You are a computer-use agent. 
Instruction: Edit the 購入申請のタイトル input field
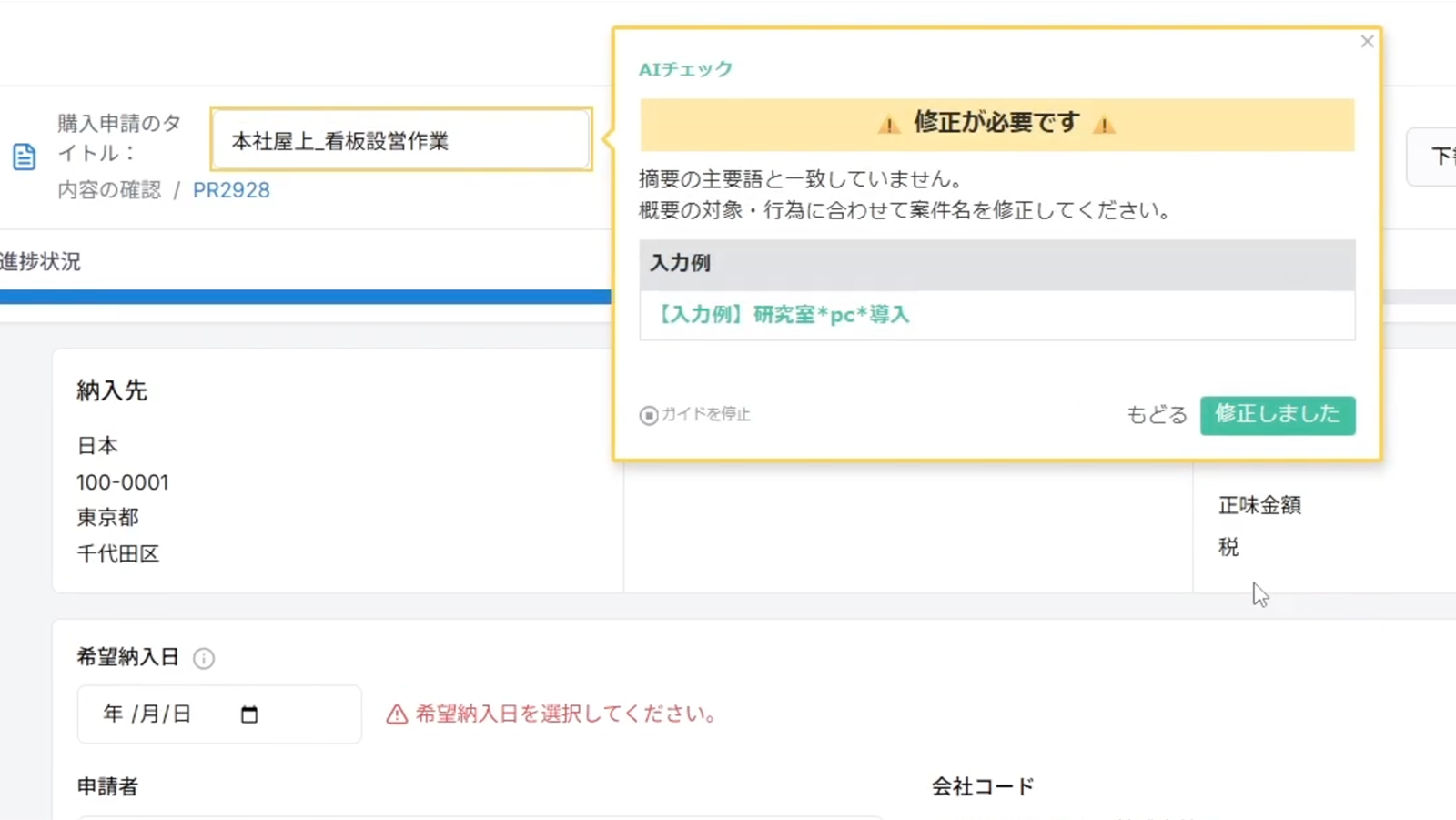401,140
